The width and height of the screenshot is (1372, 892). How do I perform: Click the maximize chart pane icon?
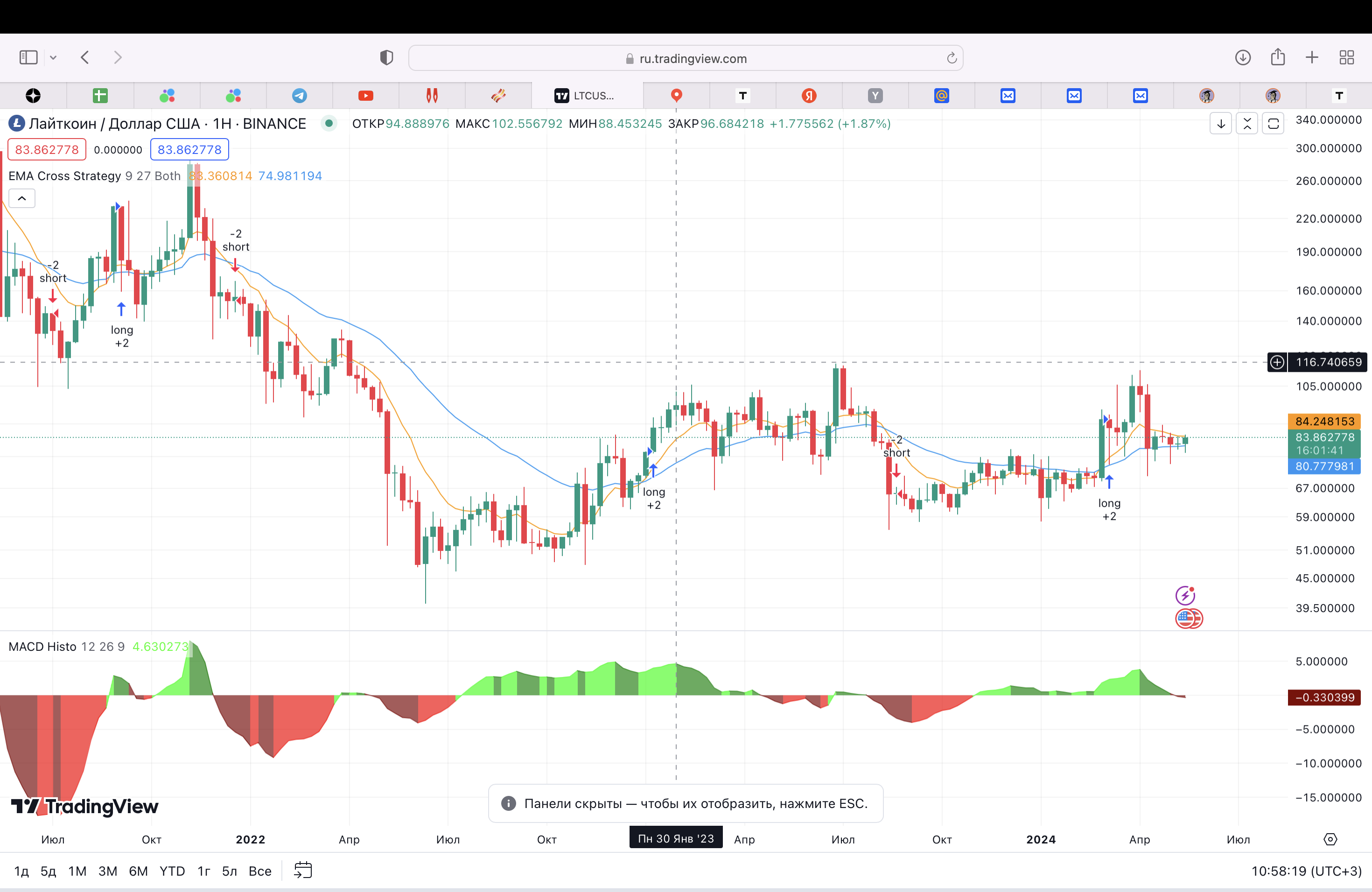[1274, 124]
